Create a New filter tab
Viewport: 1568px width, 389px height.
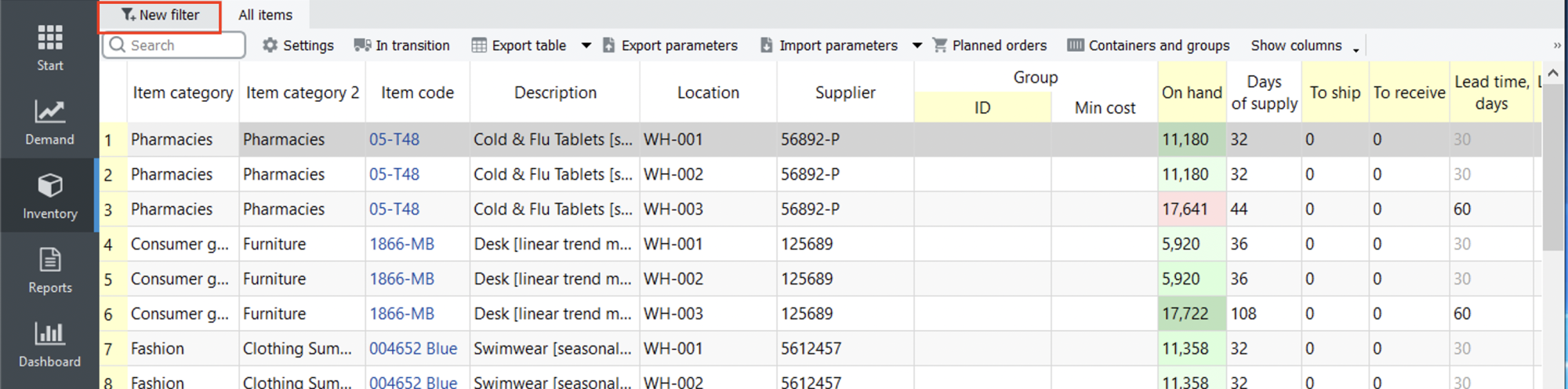160,16
